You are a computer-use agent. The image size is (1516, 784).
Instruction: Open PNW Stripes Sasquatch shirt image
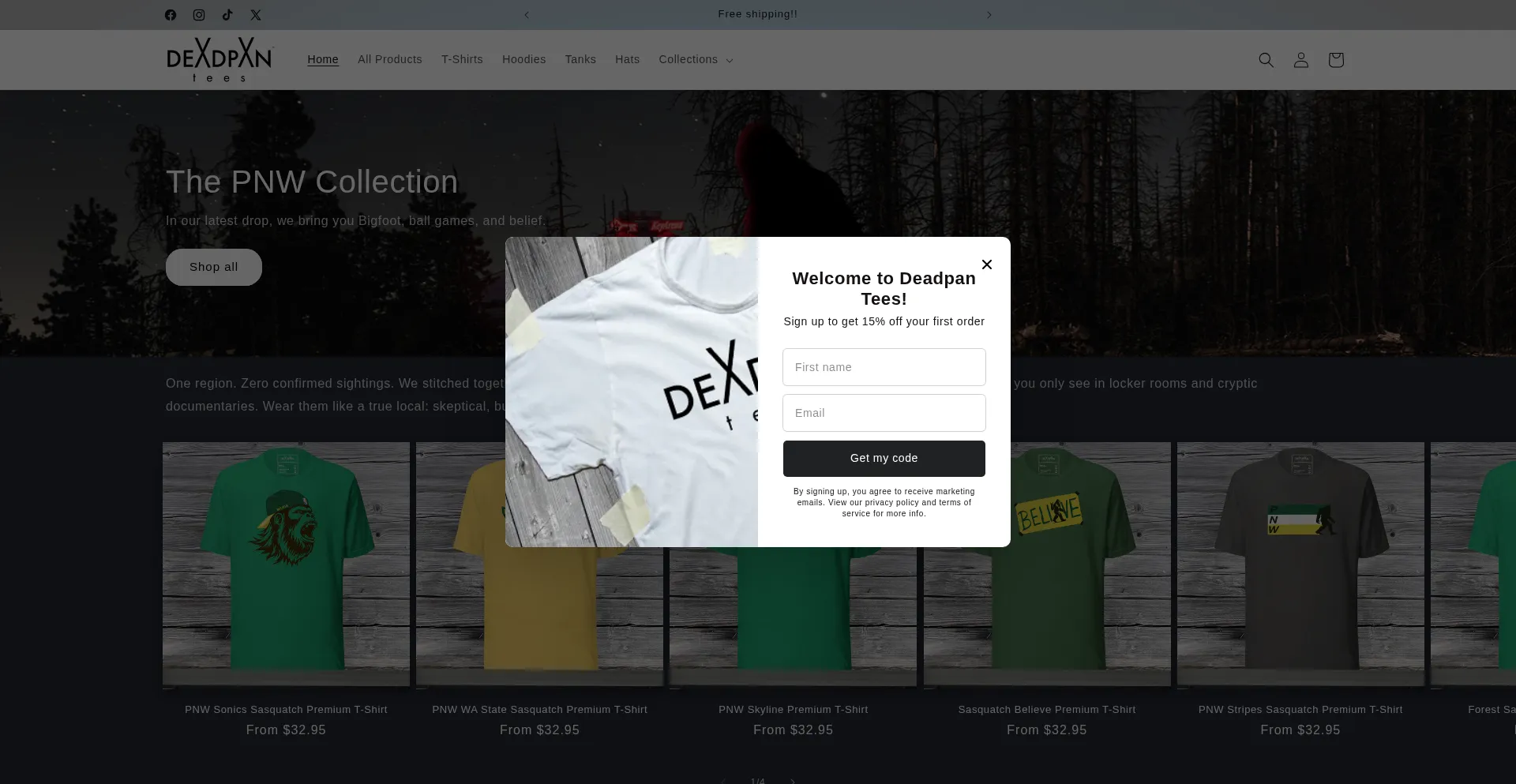click(x=1300, y=564)
